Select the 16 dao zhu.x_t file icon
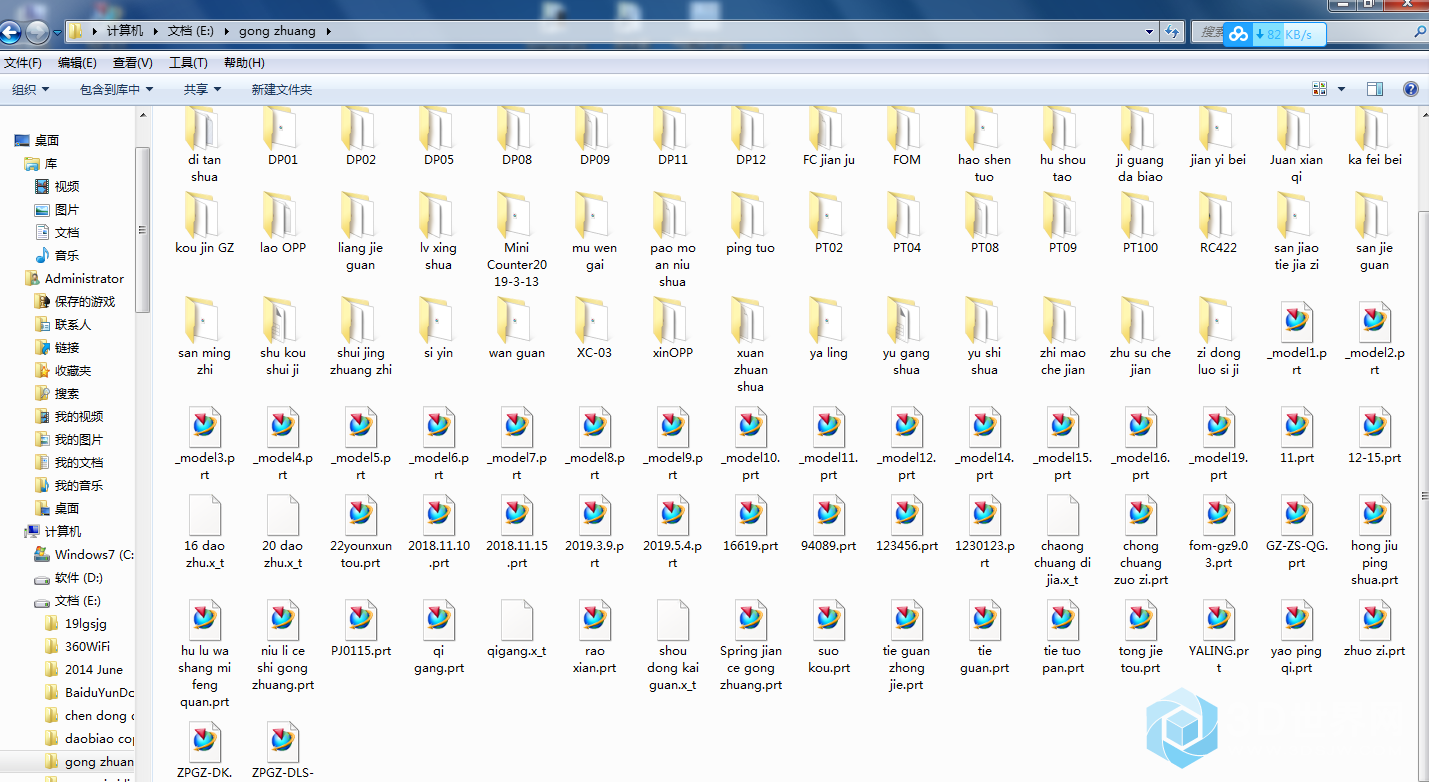The height and width of the screenshot is (782, 1429). (204, 515)
